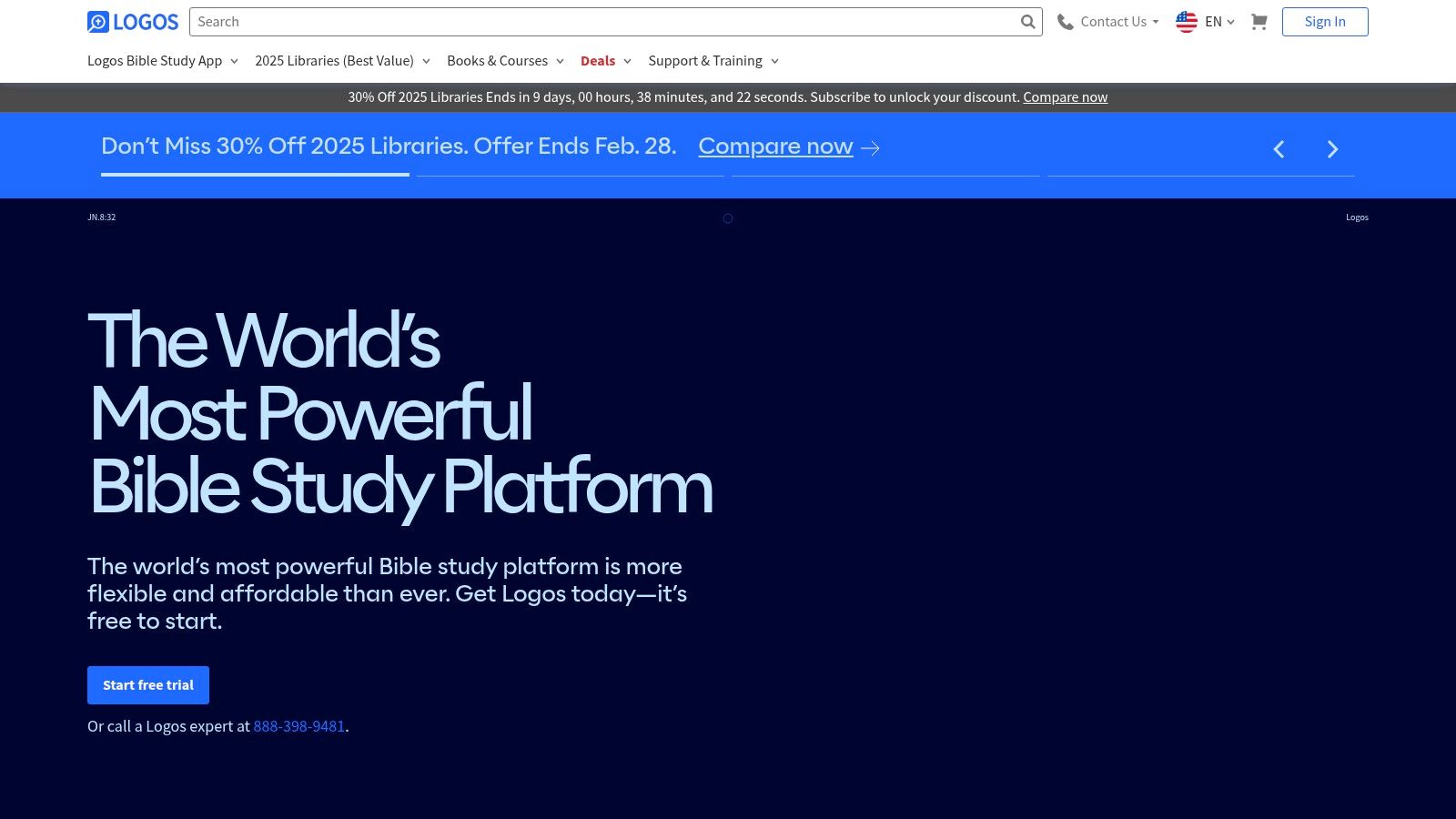Open the Deals menu

coord(606,61)
